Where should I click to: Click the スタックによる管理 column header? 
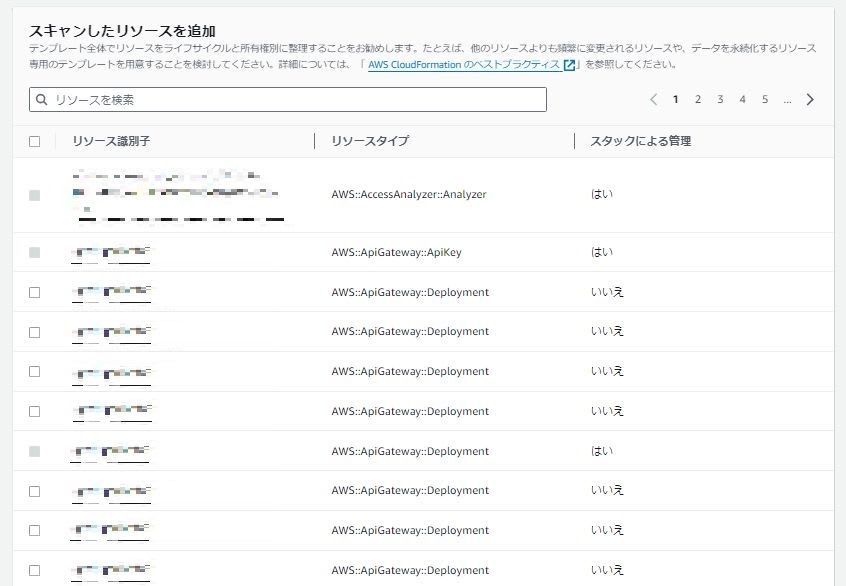click(640, 141)
